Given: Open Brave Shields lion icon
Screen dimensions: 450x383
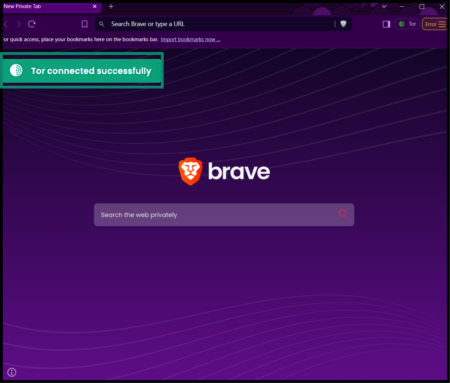Looking at the screenshot, I should 343,24.
